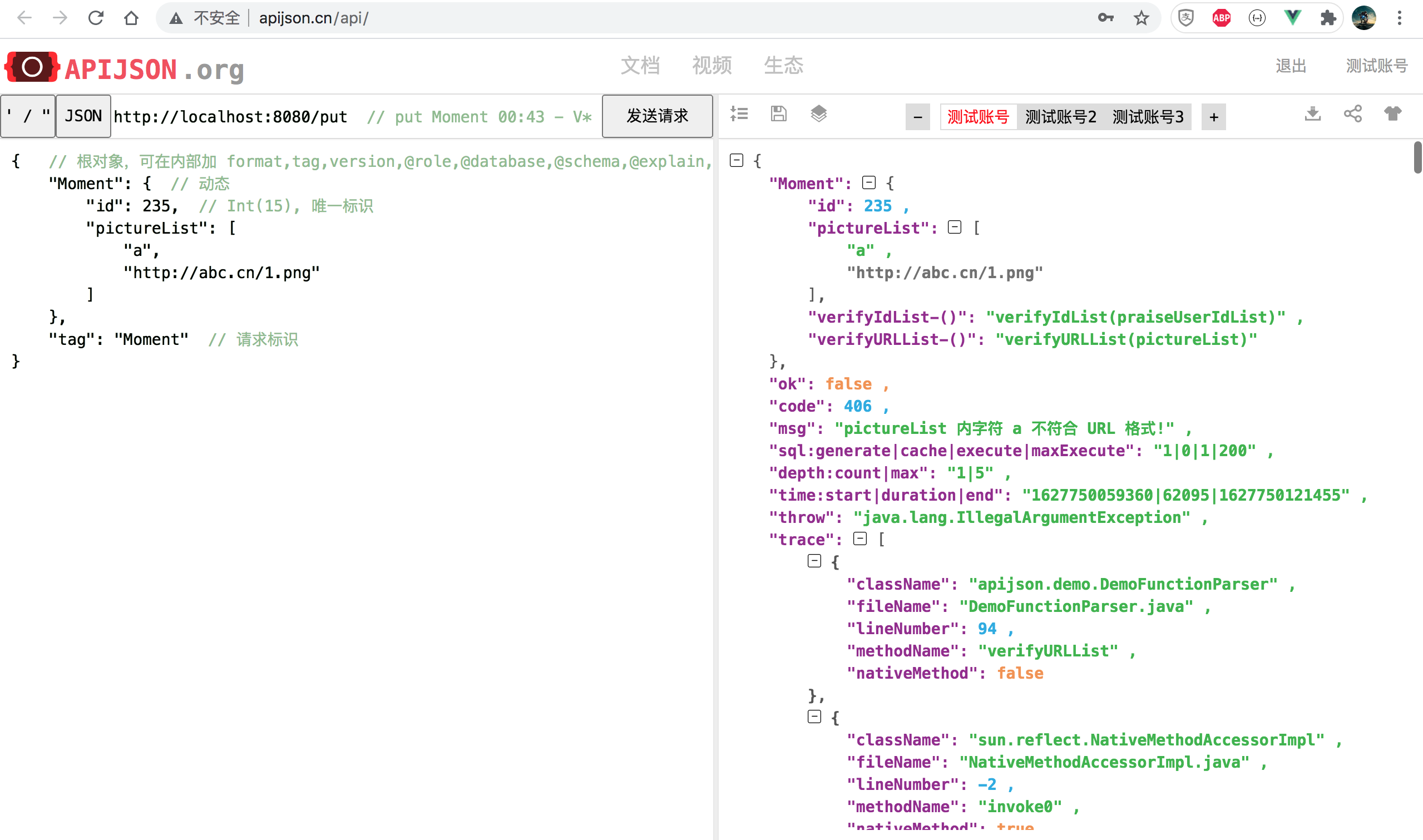The width and height of the screenshot is (1423, 840).
Task: Open browser extensions puzzle icon
Action: (1327, 18)
